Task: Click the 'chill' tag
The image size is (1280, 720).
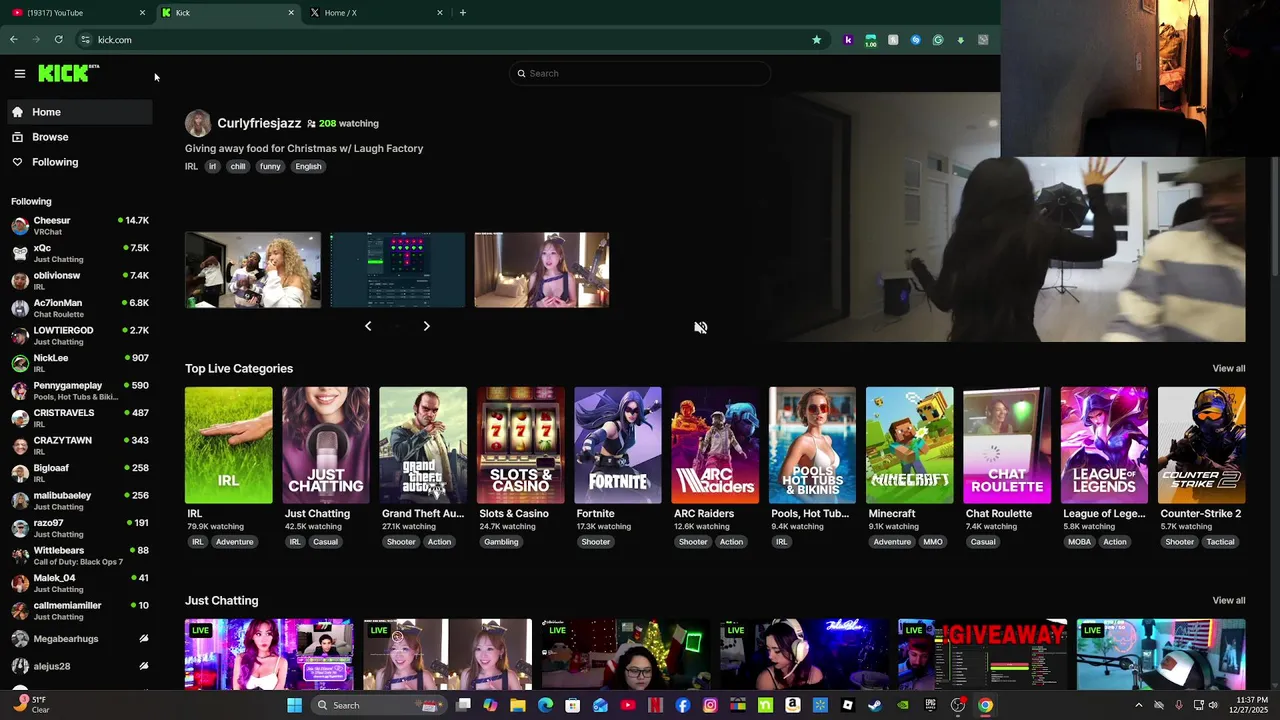Action: pos(238,167)
